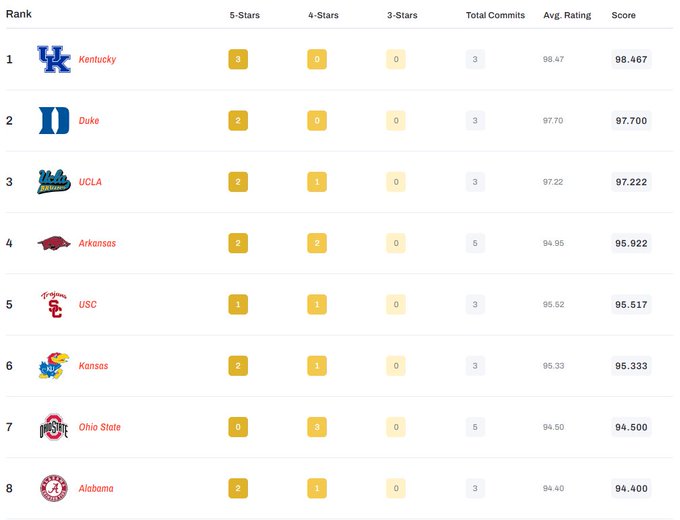Click USC's 4-star count badge
The image size is (680, 520).
click(x=317, y=304)
